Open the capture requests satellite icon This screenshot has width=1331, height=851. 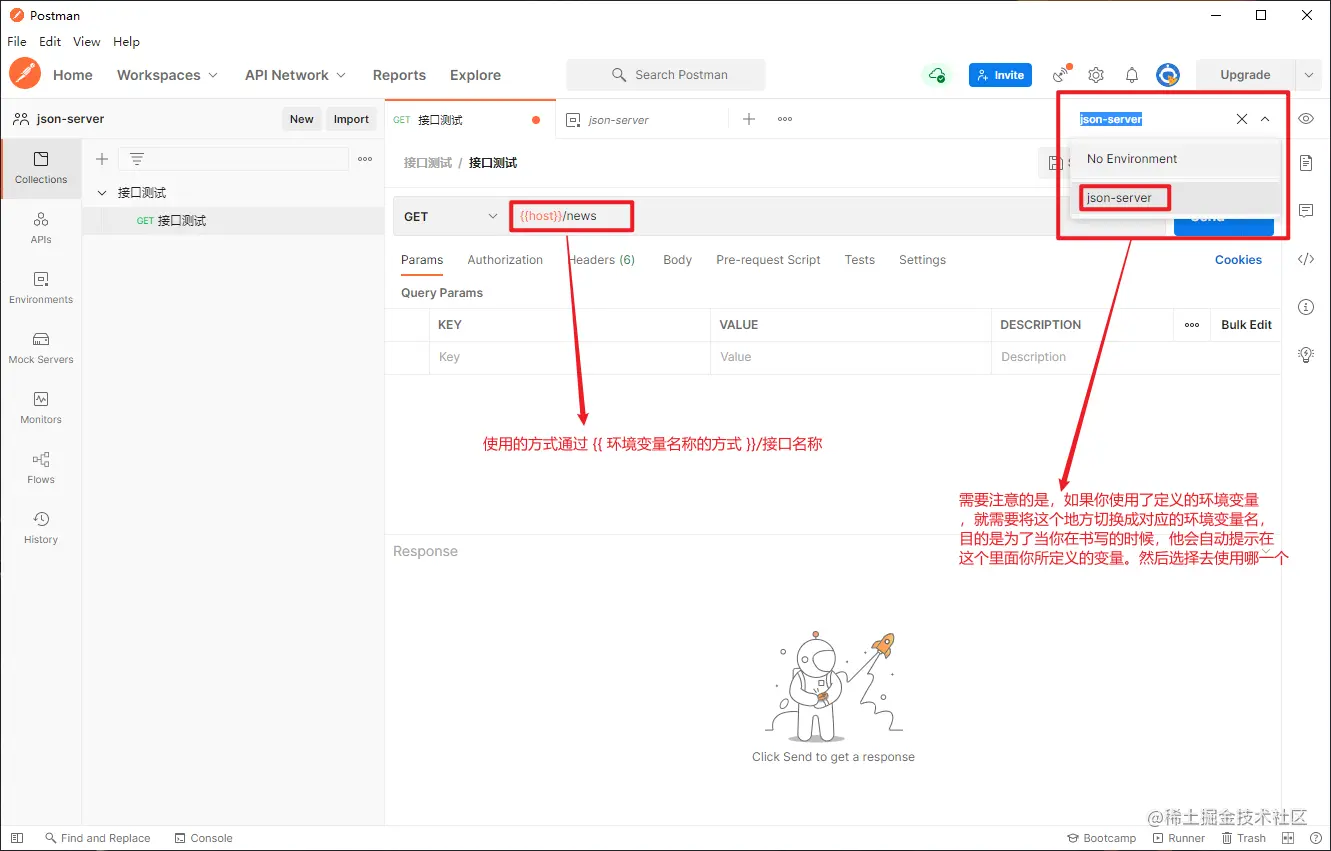click(x=1062, y=74)
